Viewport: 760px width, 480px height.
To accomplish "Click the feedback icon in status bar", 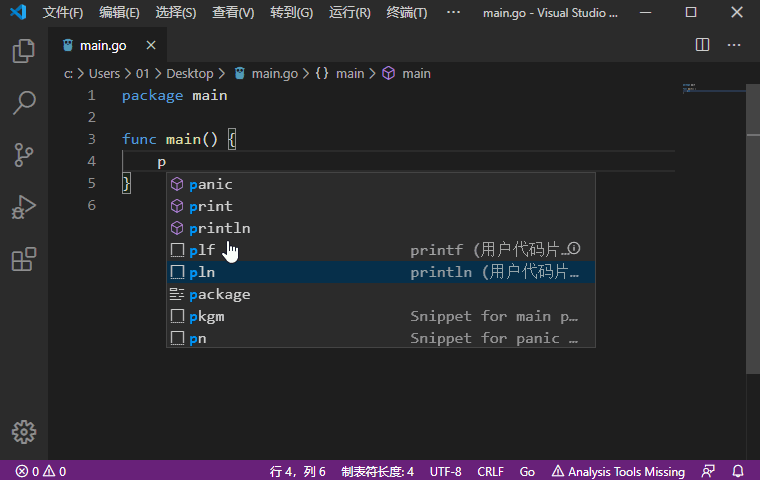I will [x=709, y=471].
